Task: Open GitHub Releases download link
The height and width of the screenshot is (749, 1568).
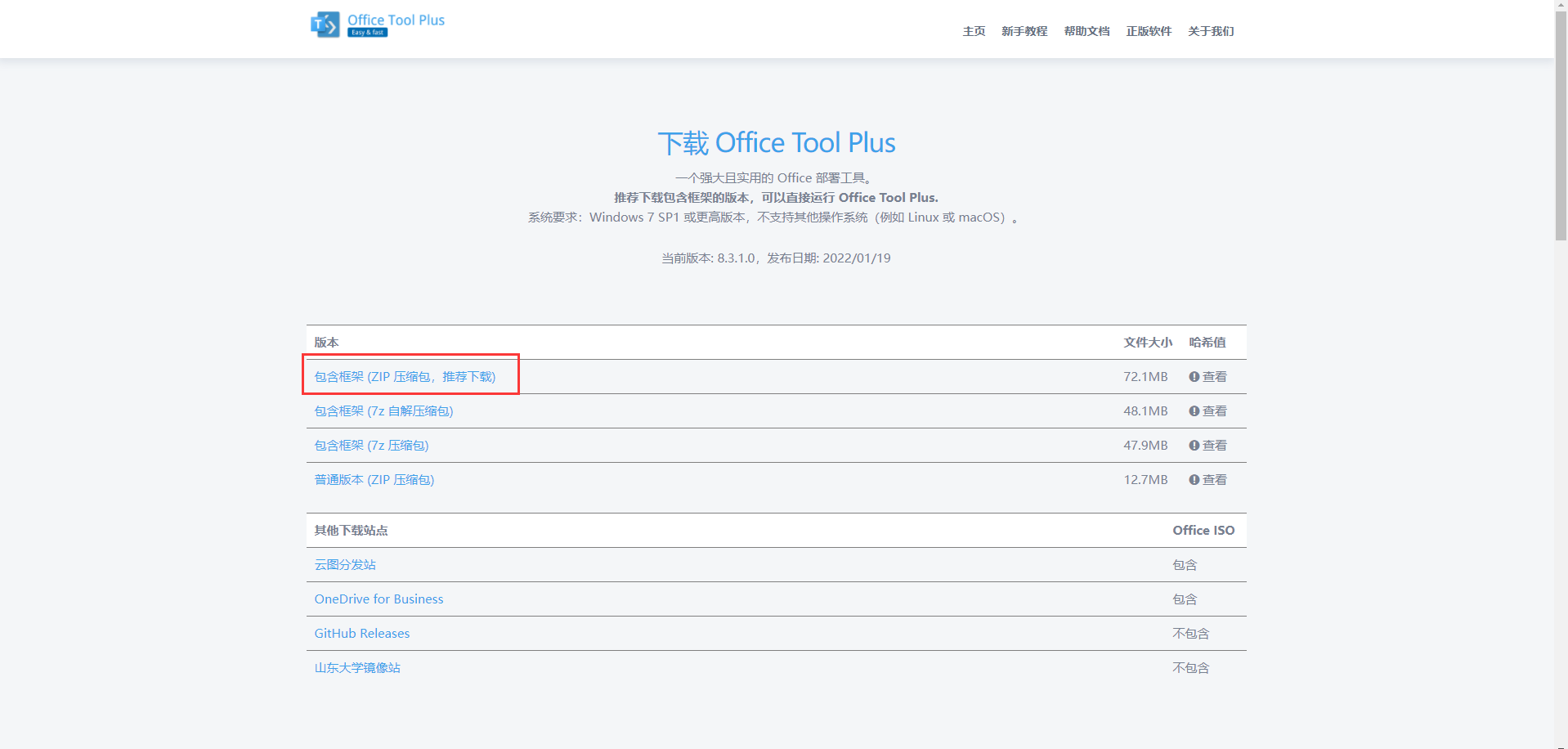Action: tap(362, 634)
